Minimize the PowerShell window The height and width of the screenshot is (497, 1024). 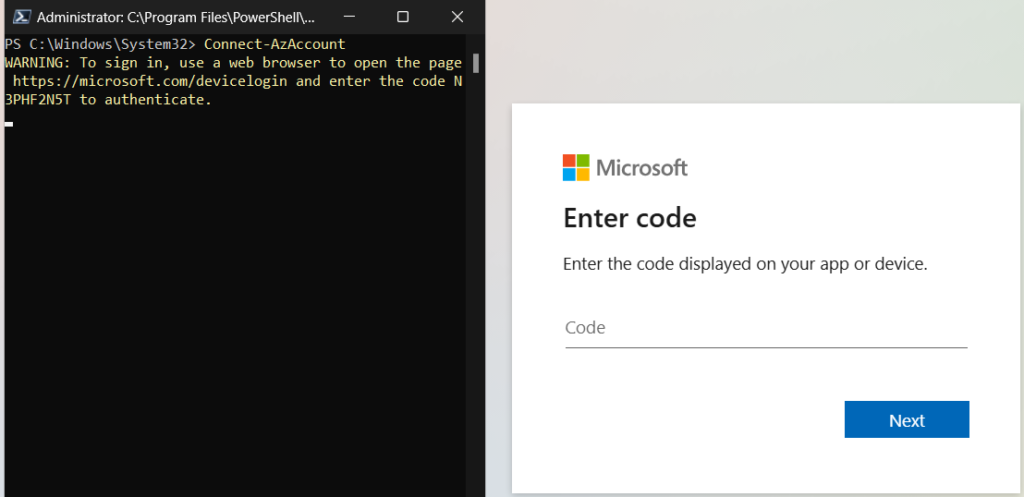click(x=350, y=16)
